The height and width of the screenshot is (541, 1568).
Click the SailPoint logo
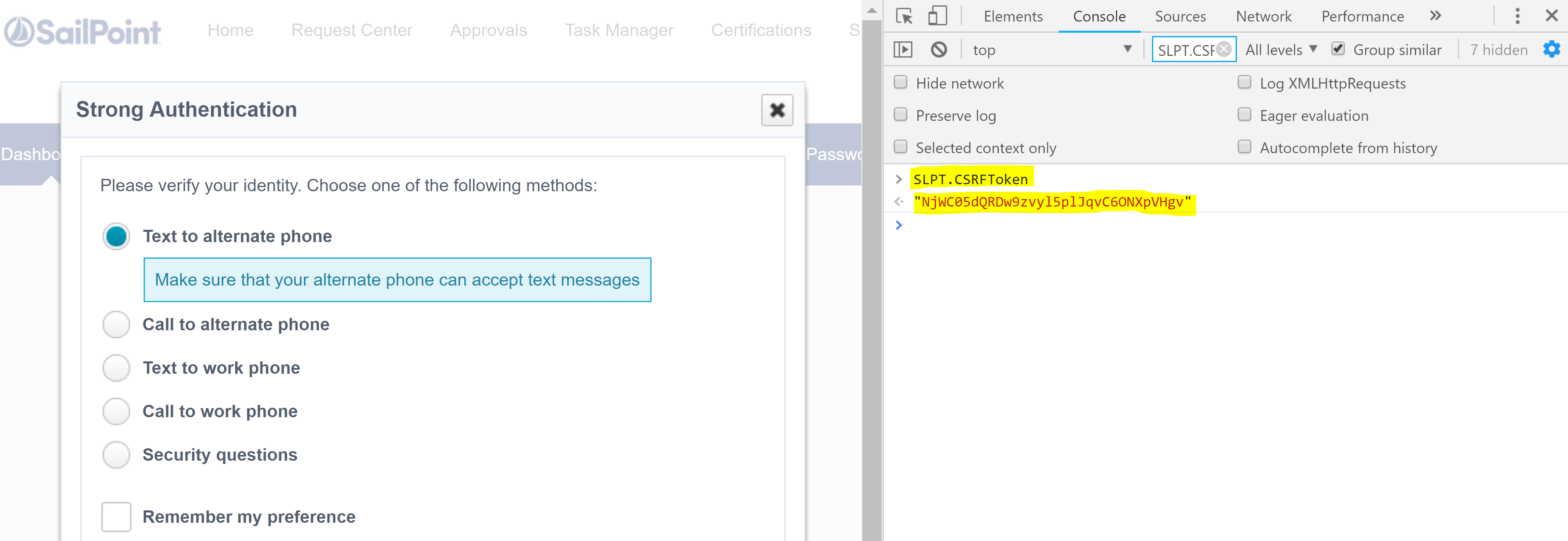[83, 31]
